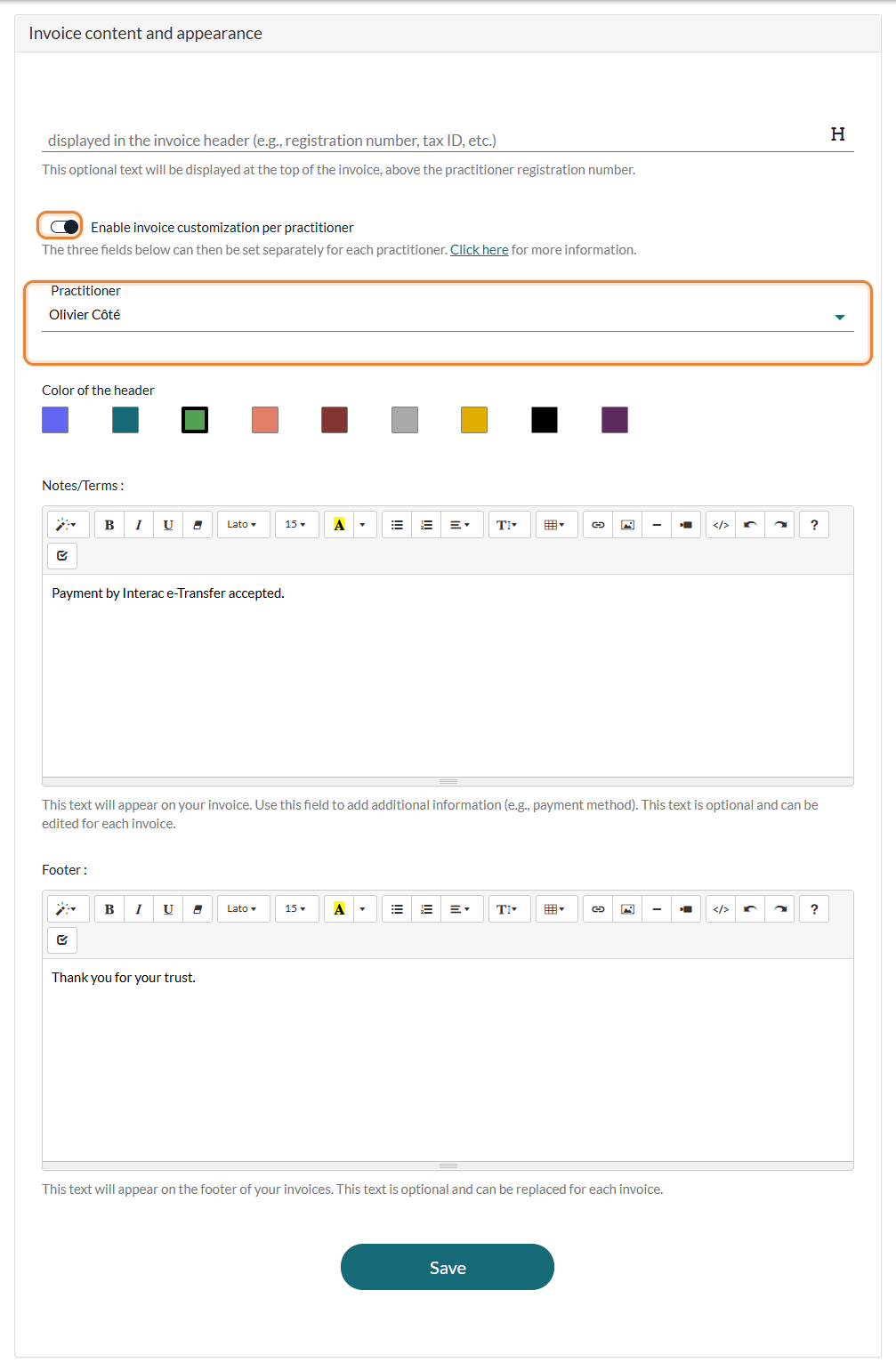Open font size 15 dropdown in Notes/Terms editor
This screenshot has height=1371, width=896.
(296, 525)
